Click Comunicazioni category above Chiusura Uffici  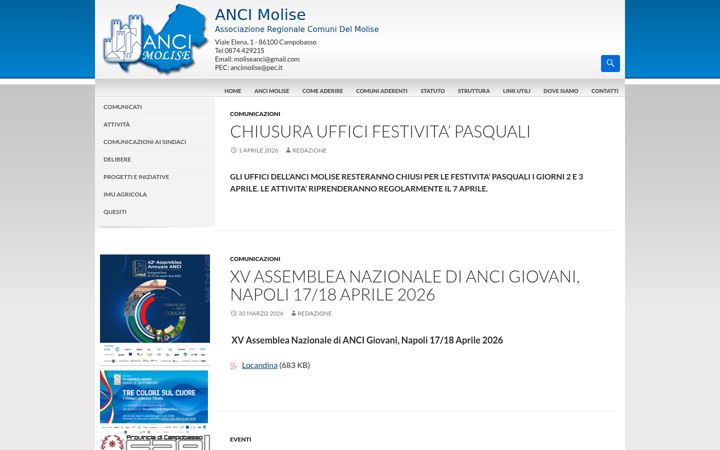pyautogui.click(x=255, y=114)
